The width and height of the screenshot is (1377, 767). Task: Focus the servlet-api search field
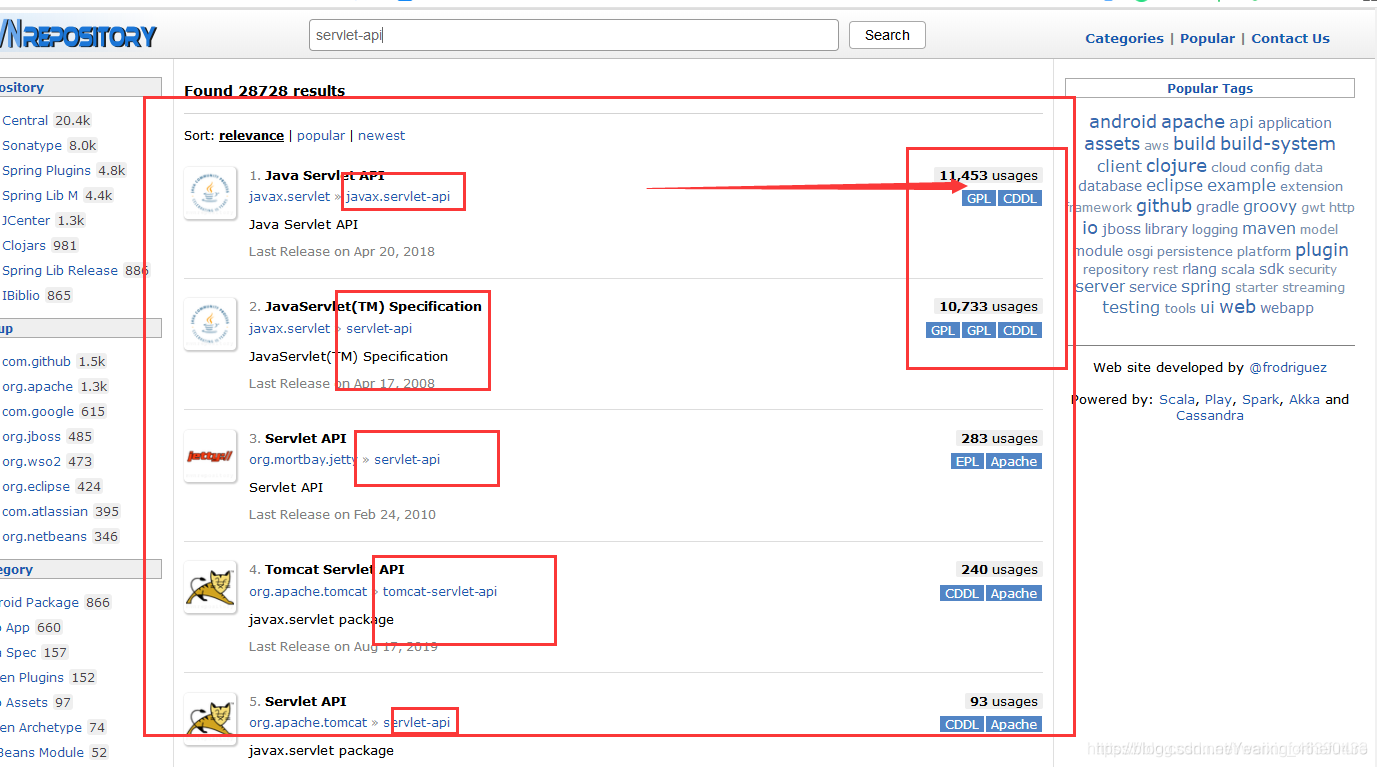[x=574, y=35]
